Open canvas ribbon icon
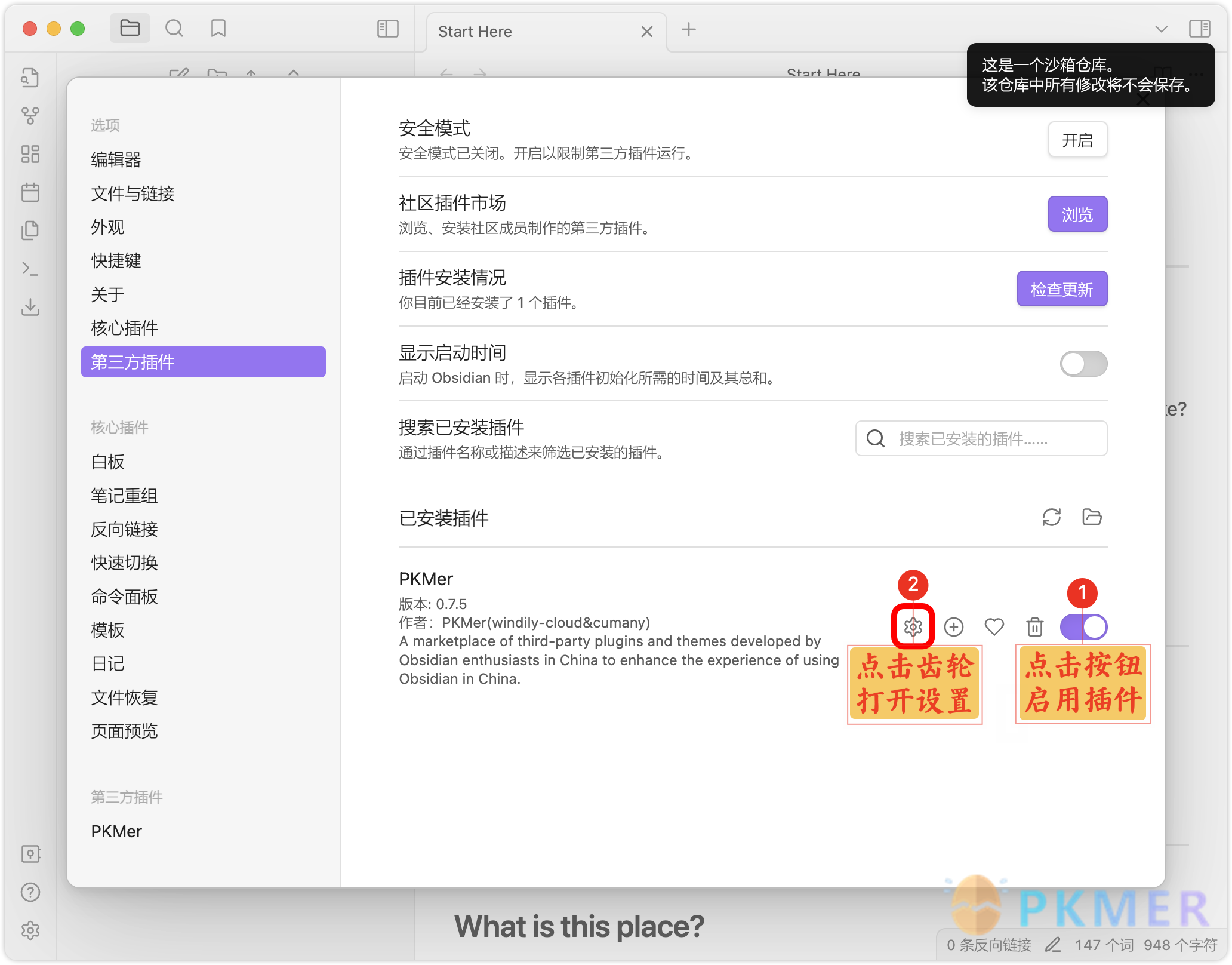Screen dimensions: 1232x965 [x=30, y=154]
